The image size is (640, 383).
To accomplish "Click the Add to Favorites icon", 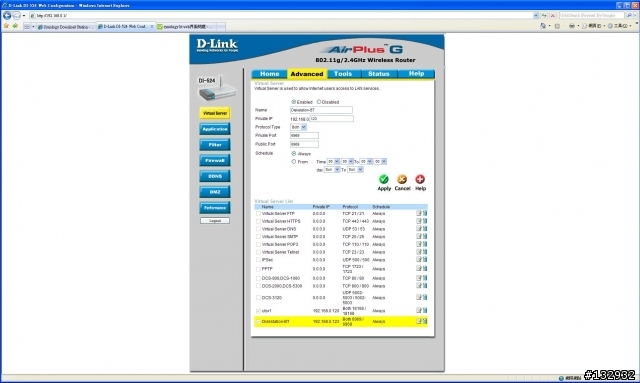I will click(15, 26).
